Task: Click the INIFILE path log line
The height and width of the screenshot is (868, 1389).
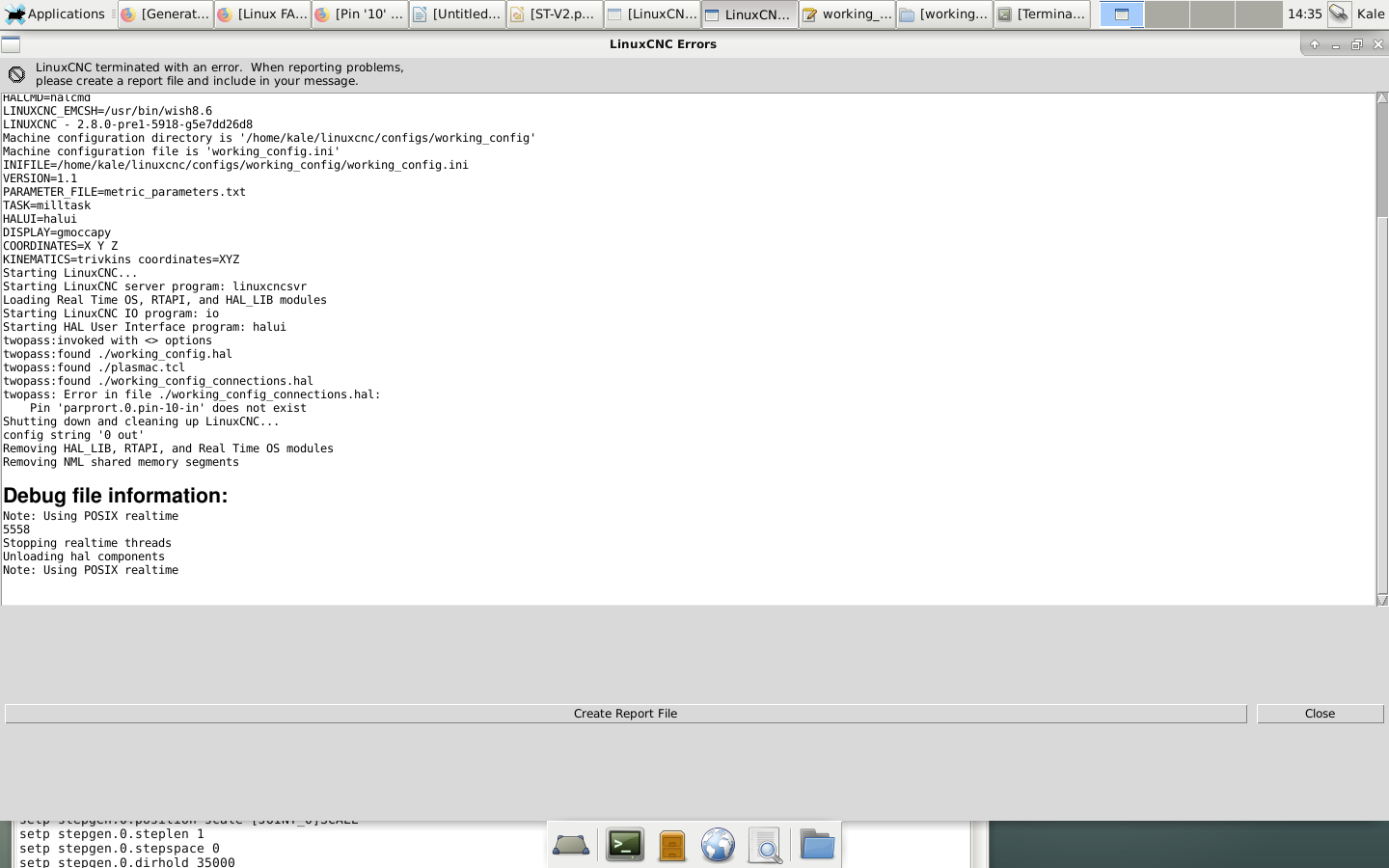Action: point(235,165)
